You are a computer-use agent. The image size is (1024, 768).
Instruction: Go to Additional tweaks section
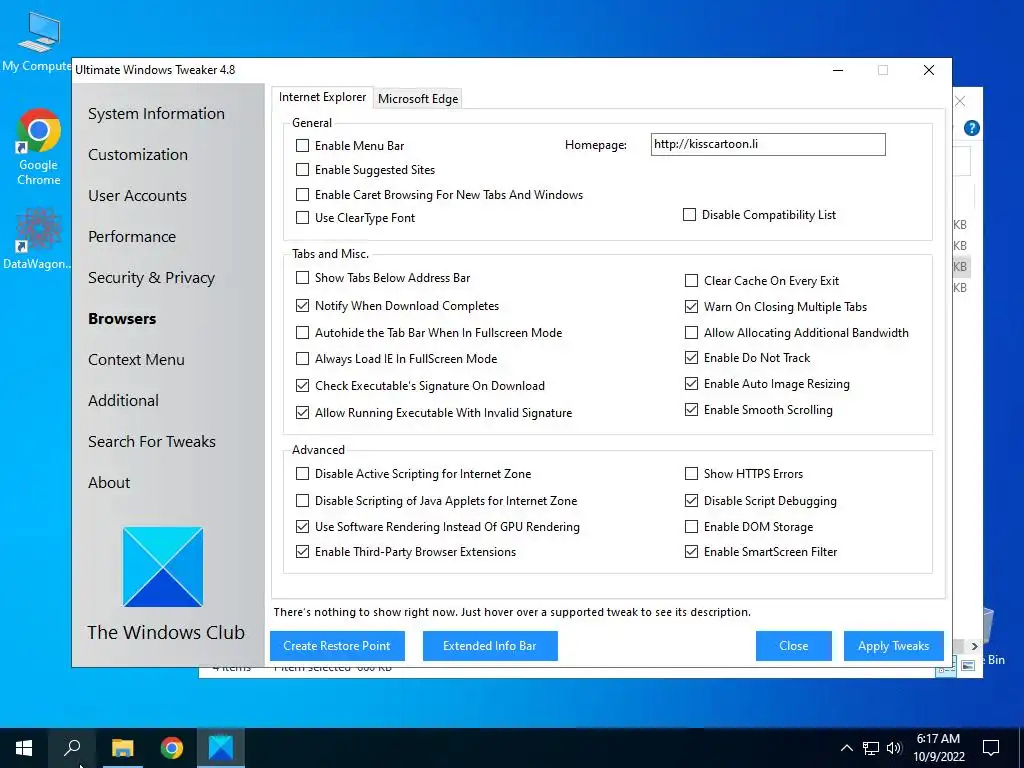[123, 400]
